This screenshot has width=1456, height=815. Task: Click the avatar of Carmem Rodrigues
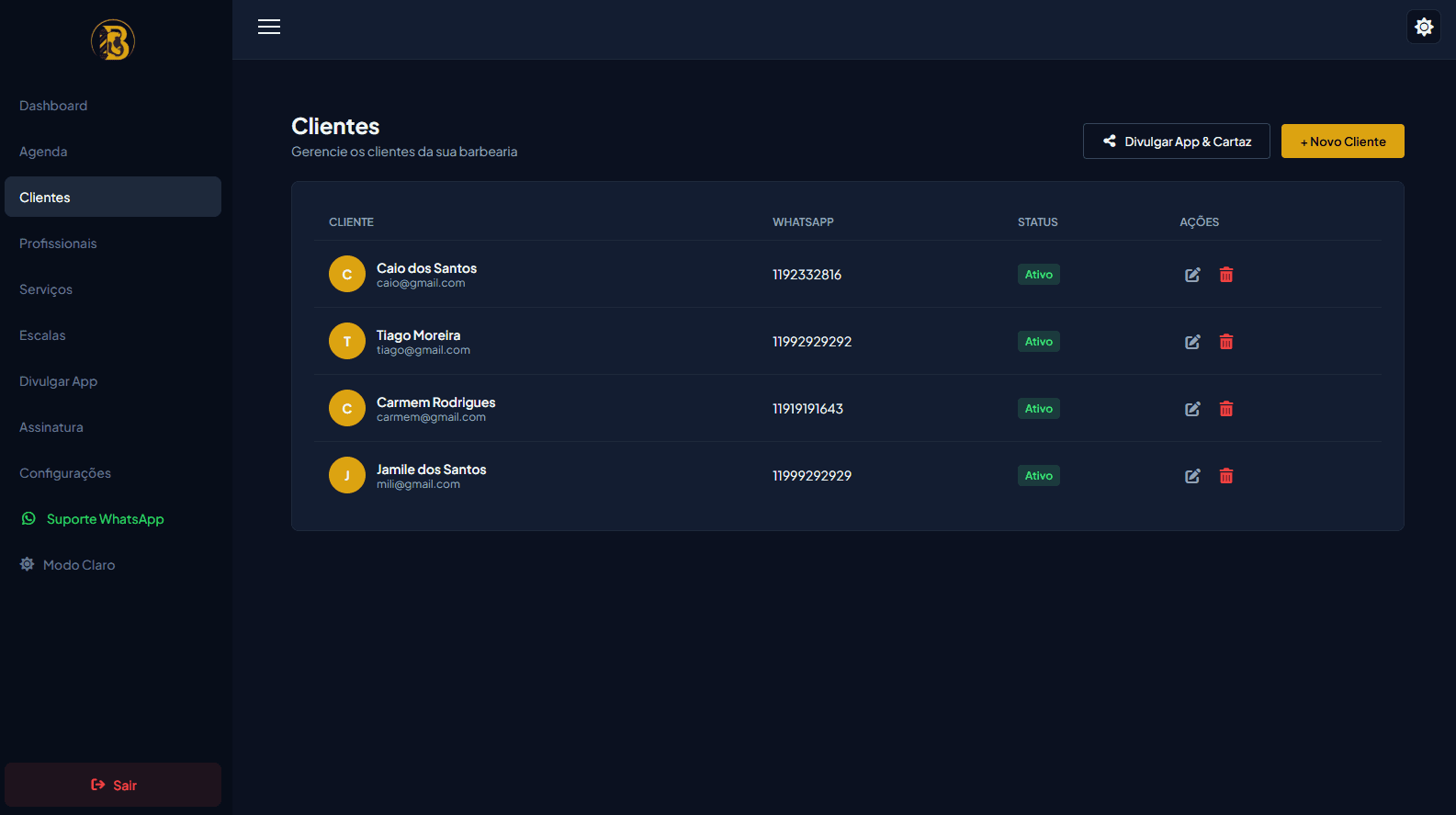(x=347, y=408)
